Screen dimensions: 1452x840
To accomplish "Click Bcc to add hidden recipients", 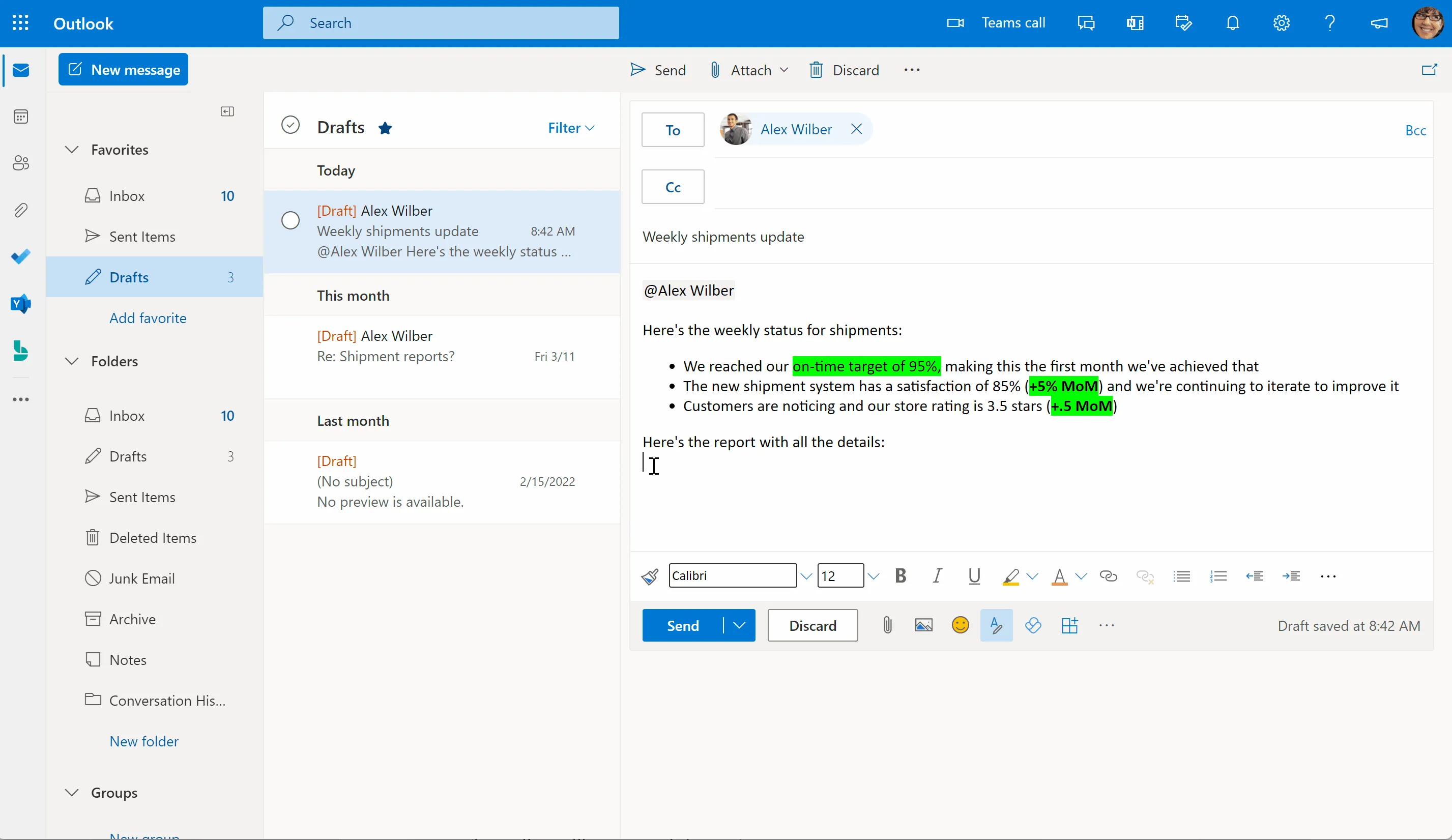I will [1415, 130].
